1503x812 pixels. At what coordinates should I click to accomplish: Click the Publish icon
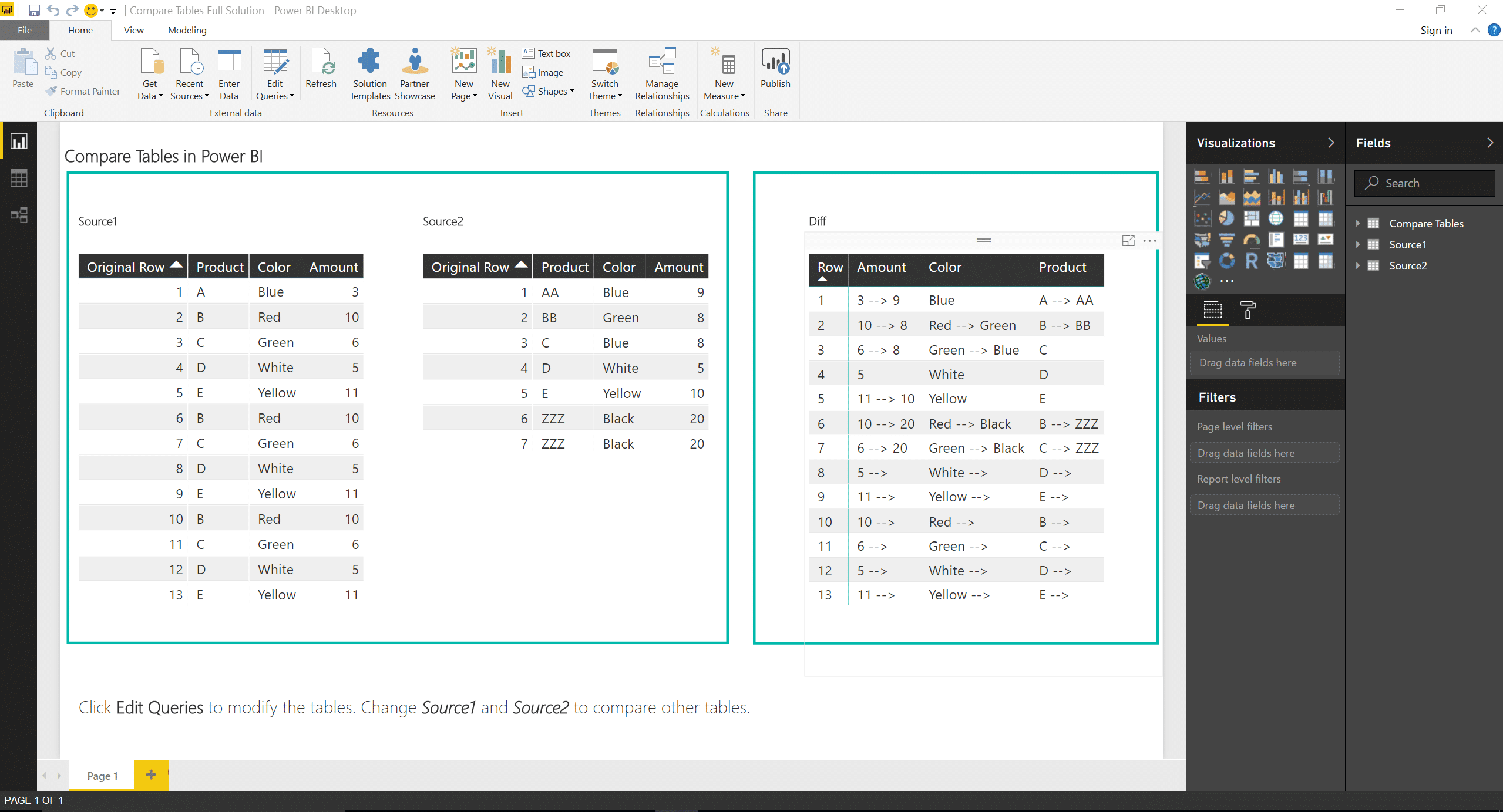point(775,68)
